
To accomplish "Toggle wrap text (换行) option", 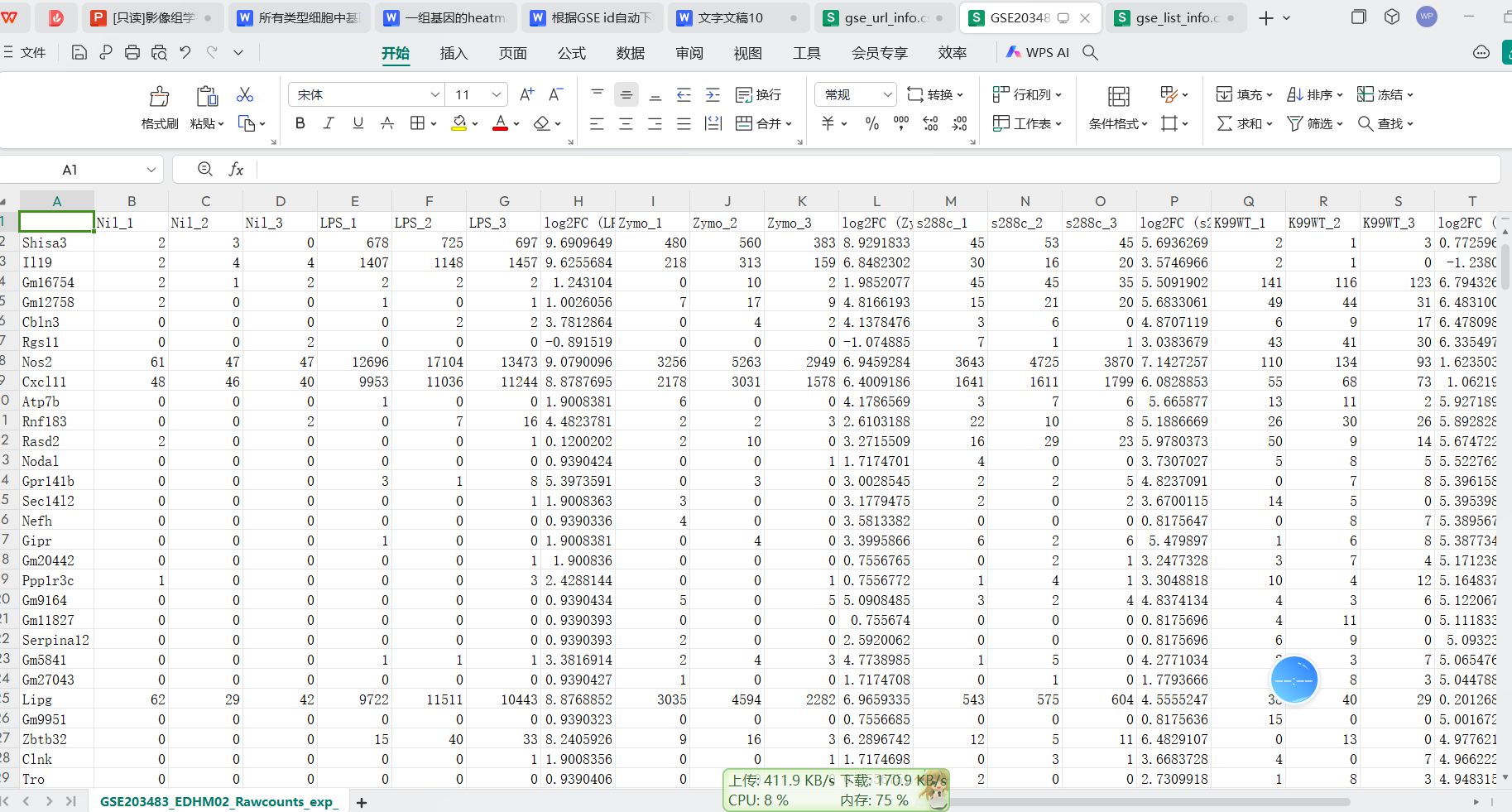I will tap(758, 94).
